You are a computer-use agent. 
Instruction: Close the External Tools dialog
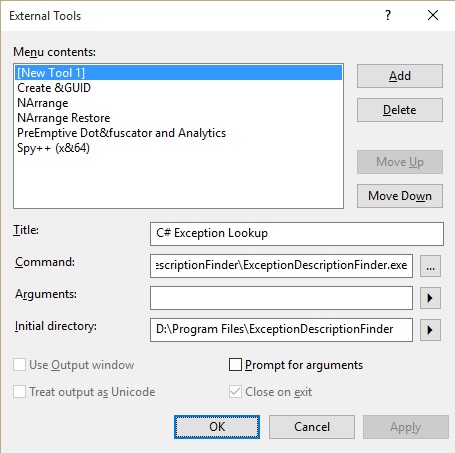[x=433, y=15]
